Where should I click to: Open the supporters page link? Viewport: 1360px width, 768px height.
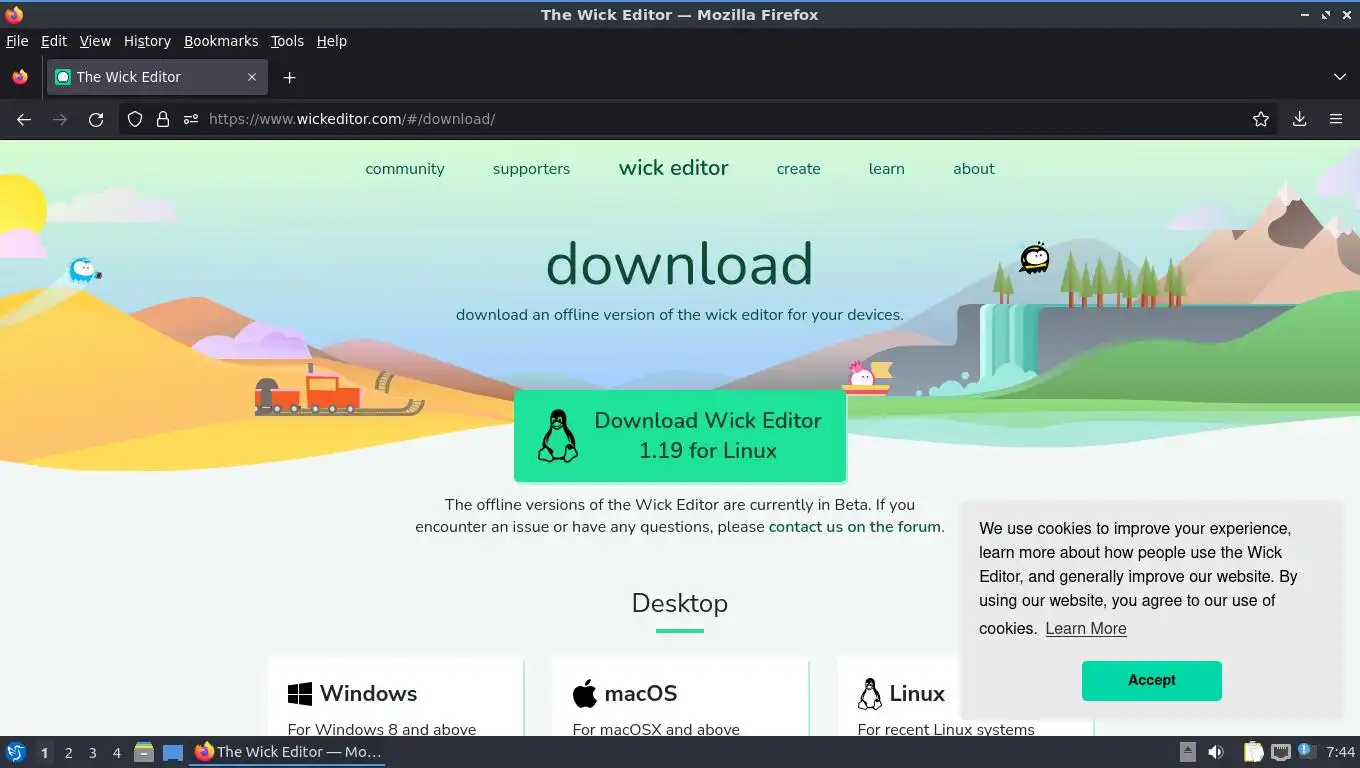[x=531, y=169]
